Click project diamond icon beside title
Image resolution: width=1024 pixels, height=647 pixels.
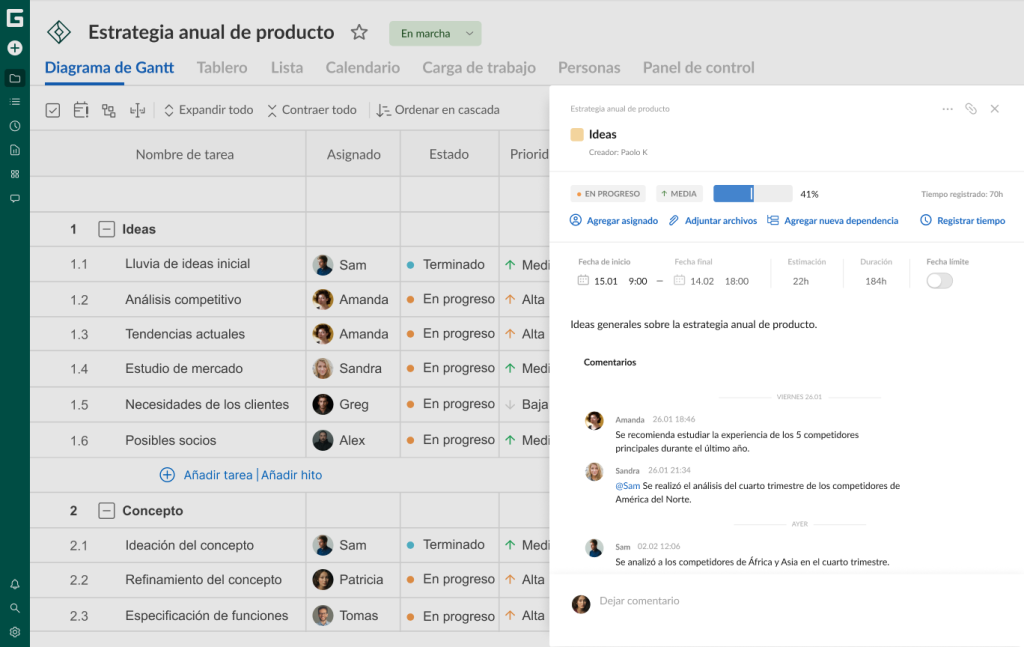tap(59, 32)
